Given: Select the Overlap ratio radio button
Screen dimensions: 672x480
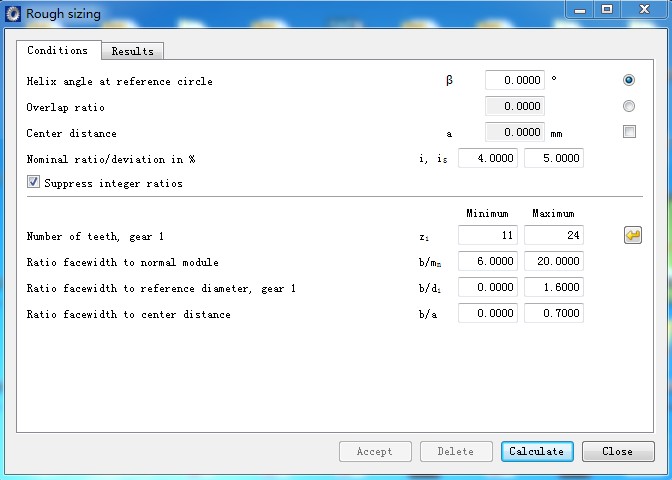Looking at the screenshot, I should (x=629, y=106).
